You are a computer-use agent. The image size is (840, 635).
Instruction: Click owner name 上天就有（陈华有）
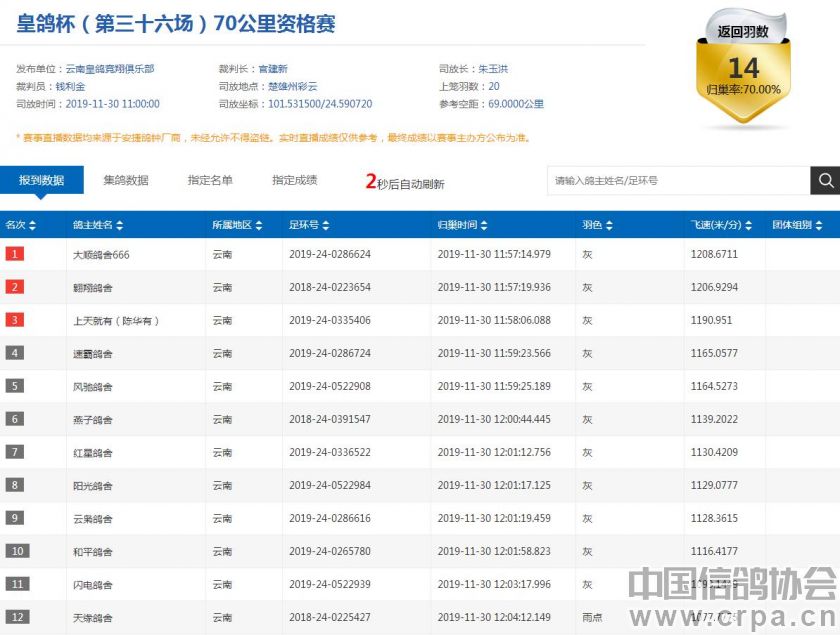(116, 321)
